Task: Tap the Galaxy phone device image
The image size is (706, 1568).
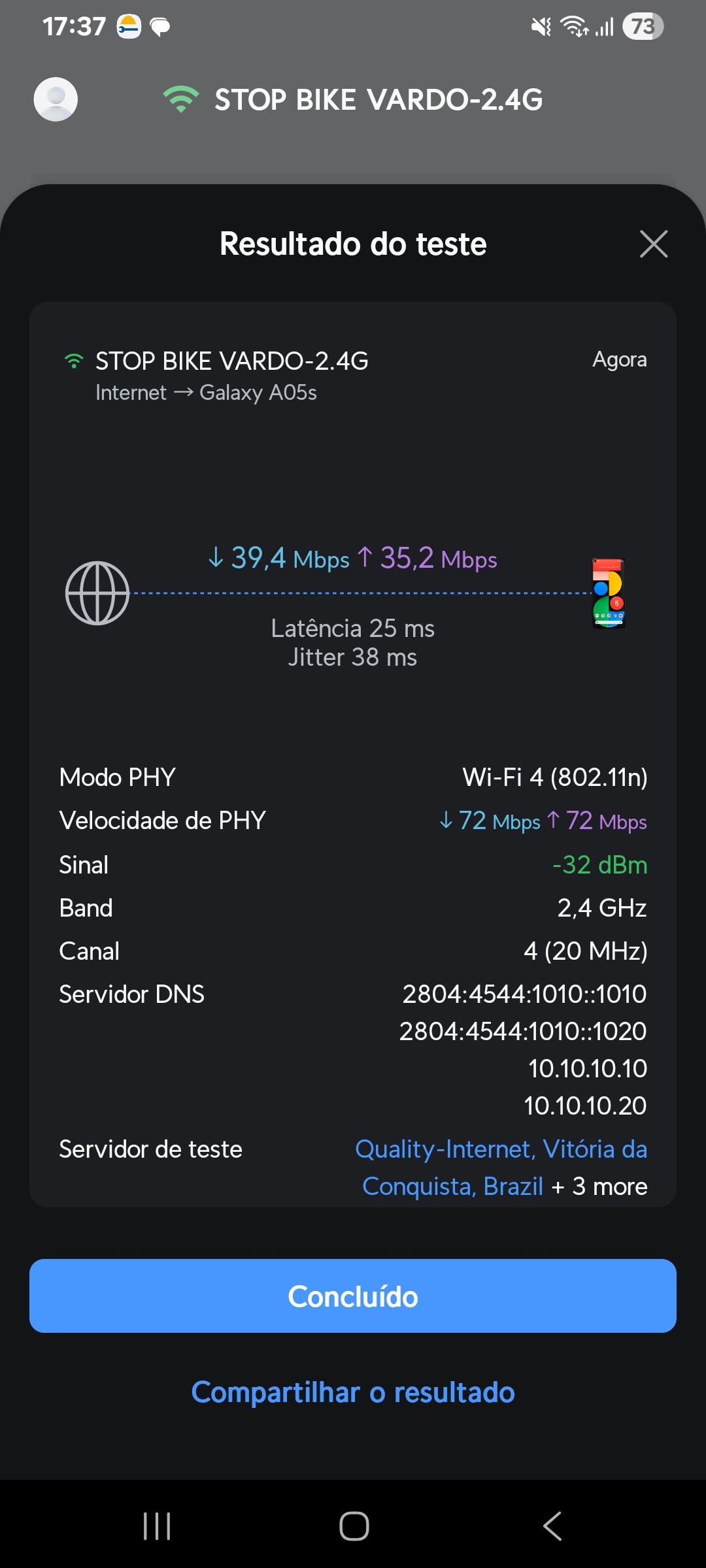Action: (x=609, y=593)
